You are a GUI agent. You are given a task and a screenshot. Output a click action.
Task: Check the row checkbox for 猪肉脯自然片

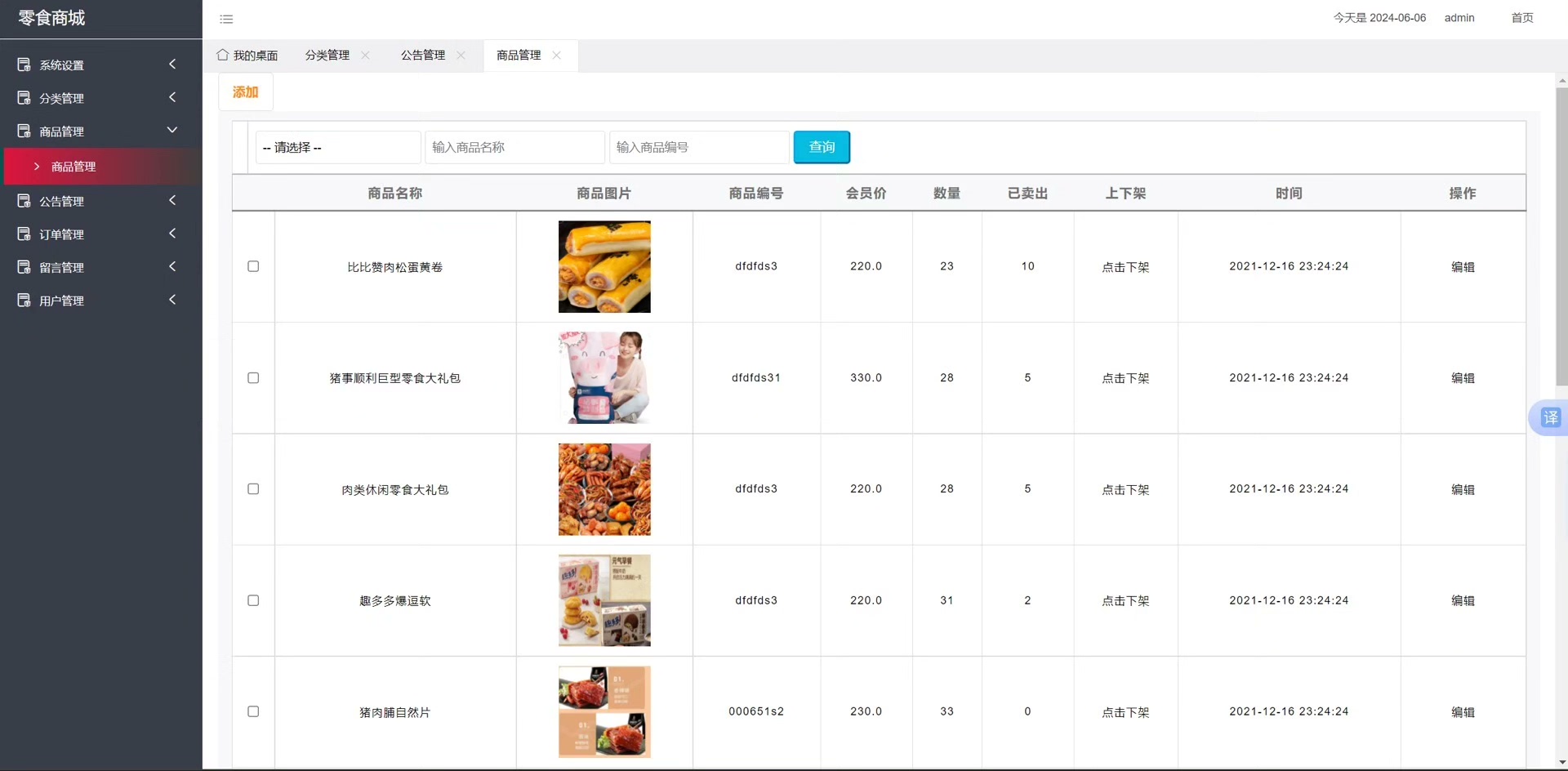click(x=253, y=711)
